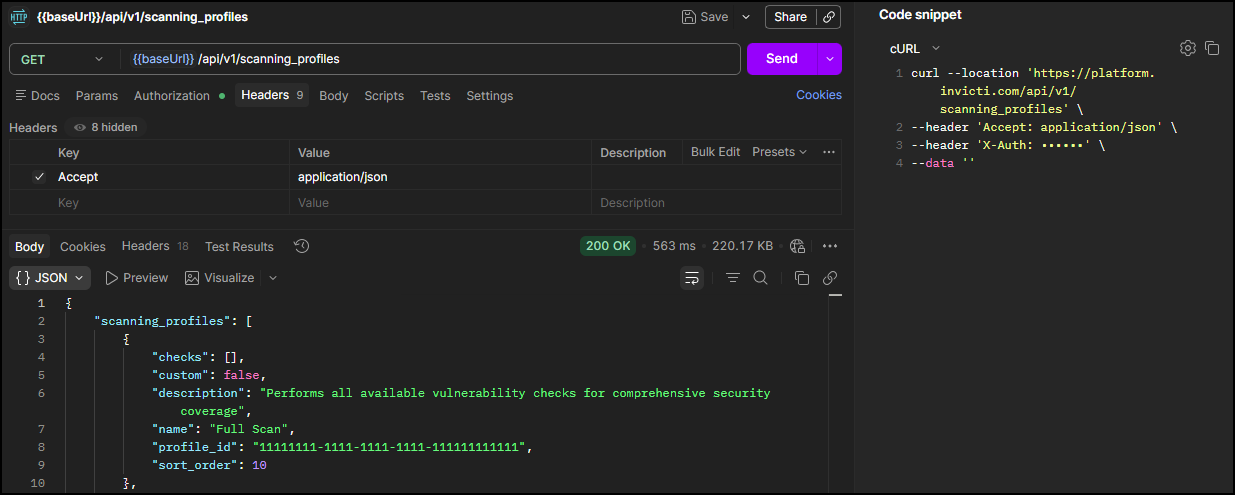The width and height of the screenshot is (1235, 495).
Task: Open the Save options dropdown arrow
Action: (x=746, y=17)
